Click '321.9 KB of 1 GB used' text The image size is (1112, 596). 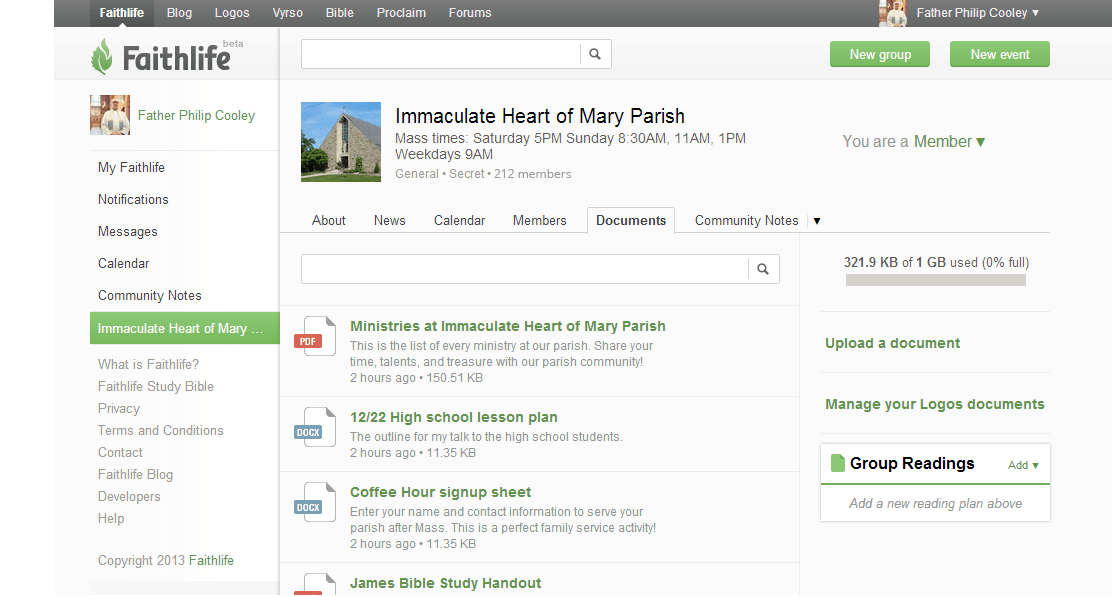coord(936,263)
